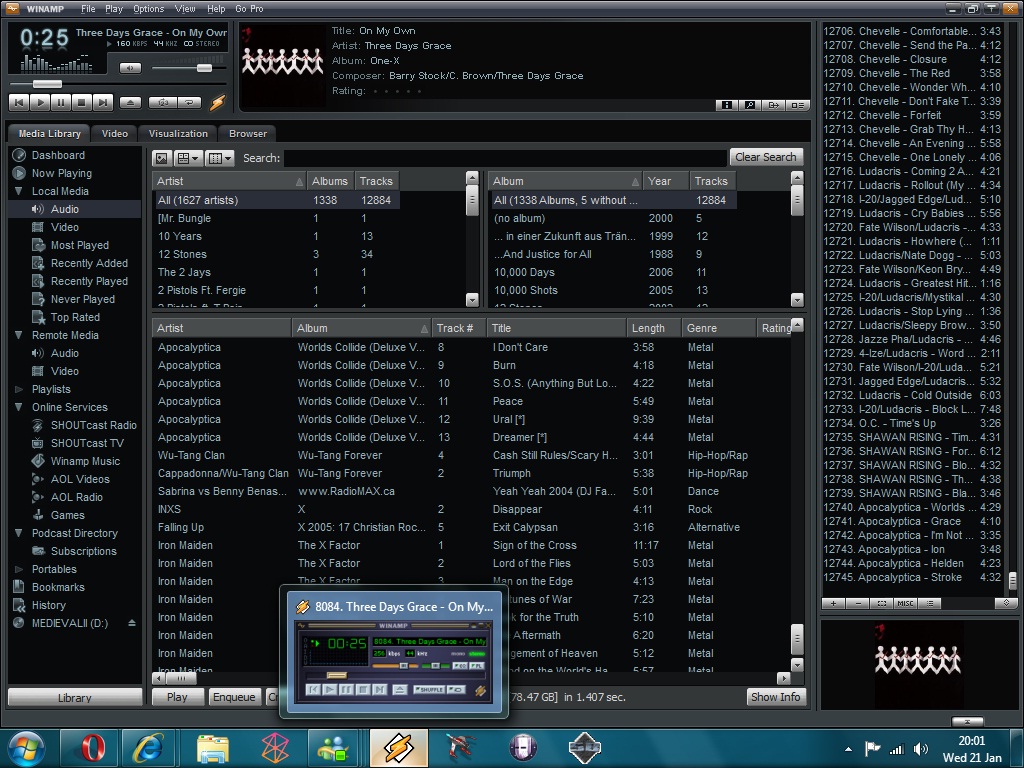Open the Go Pro menu item
1024x768 pixels.
pyautogui.click(x=249, y=8)
